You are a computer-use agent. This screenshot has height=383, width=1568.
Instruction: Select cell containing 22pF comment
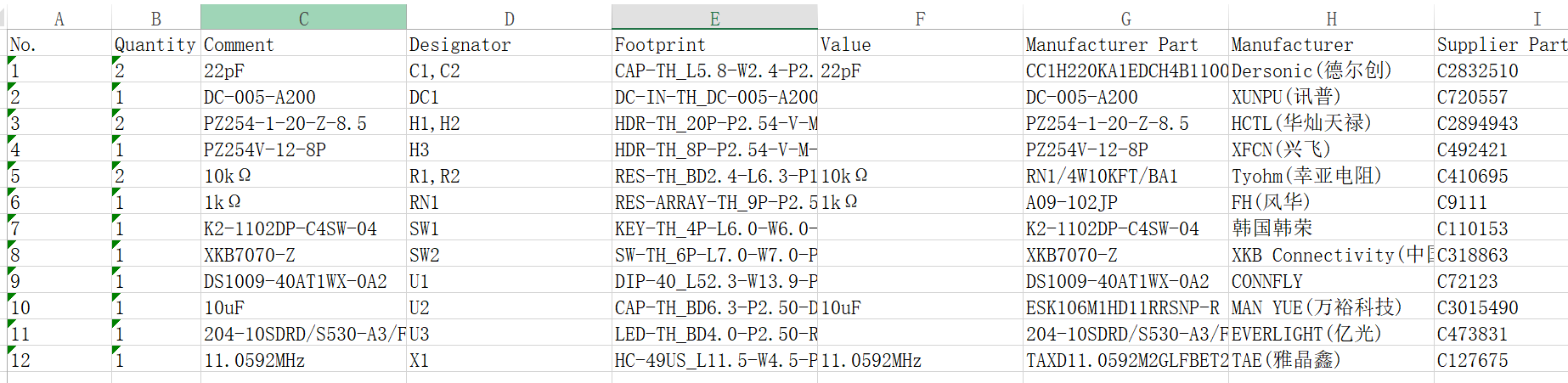(303, 71)
